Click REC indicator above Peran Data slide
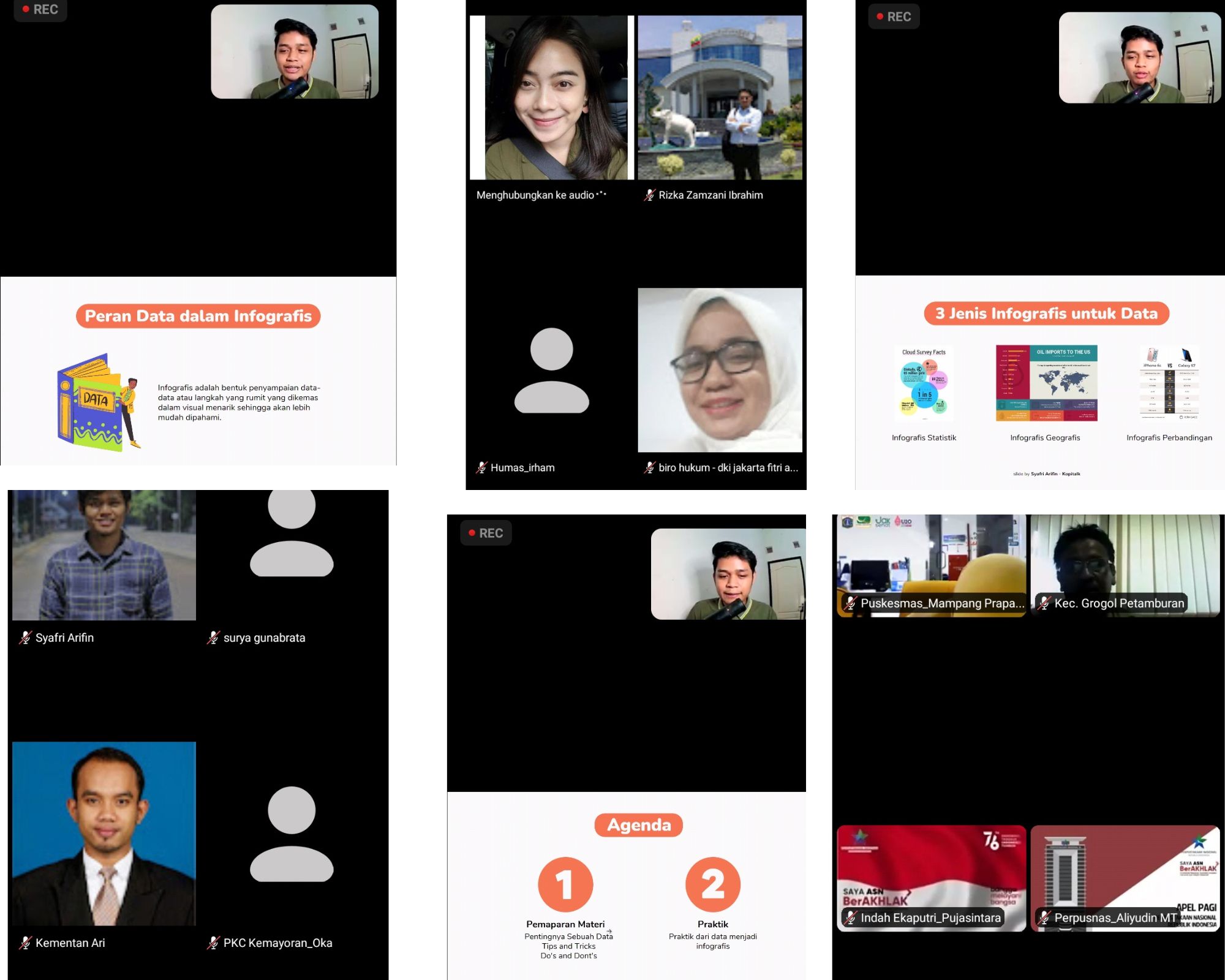 [40, 10]
